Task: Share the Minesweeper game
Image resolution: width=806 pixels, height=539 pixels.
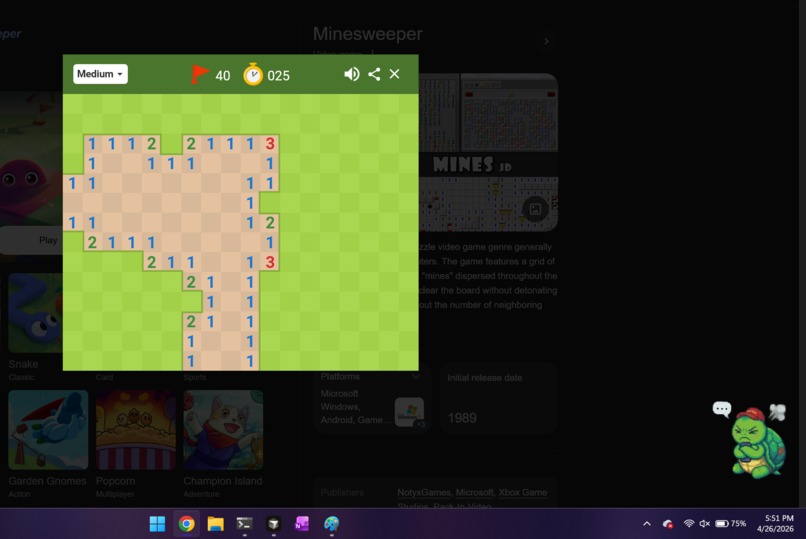Action: [374, 74]
